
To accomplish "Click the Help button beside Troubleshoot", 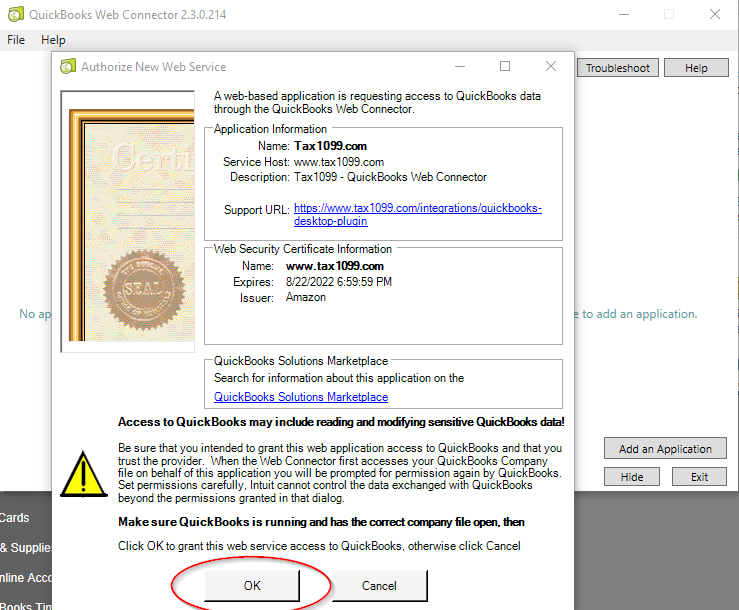I will [x=696, y=68].
